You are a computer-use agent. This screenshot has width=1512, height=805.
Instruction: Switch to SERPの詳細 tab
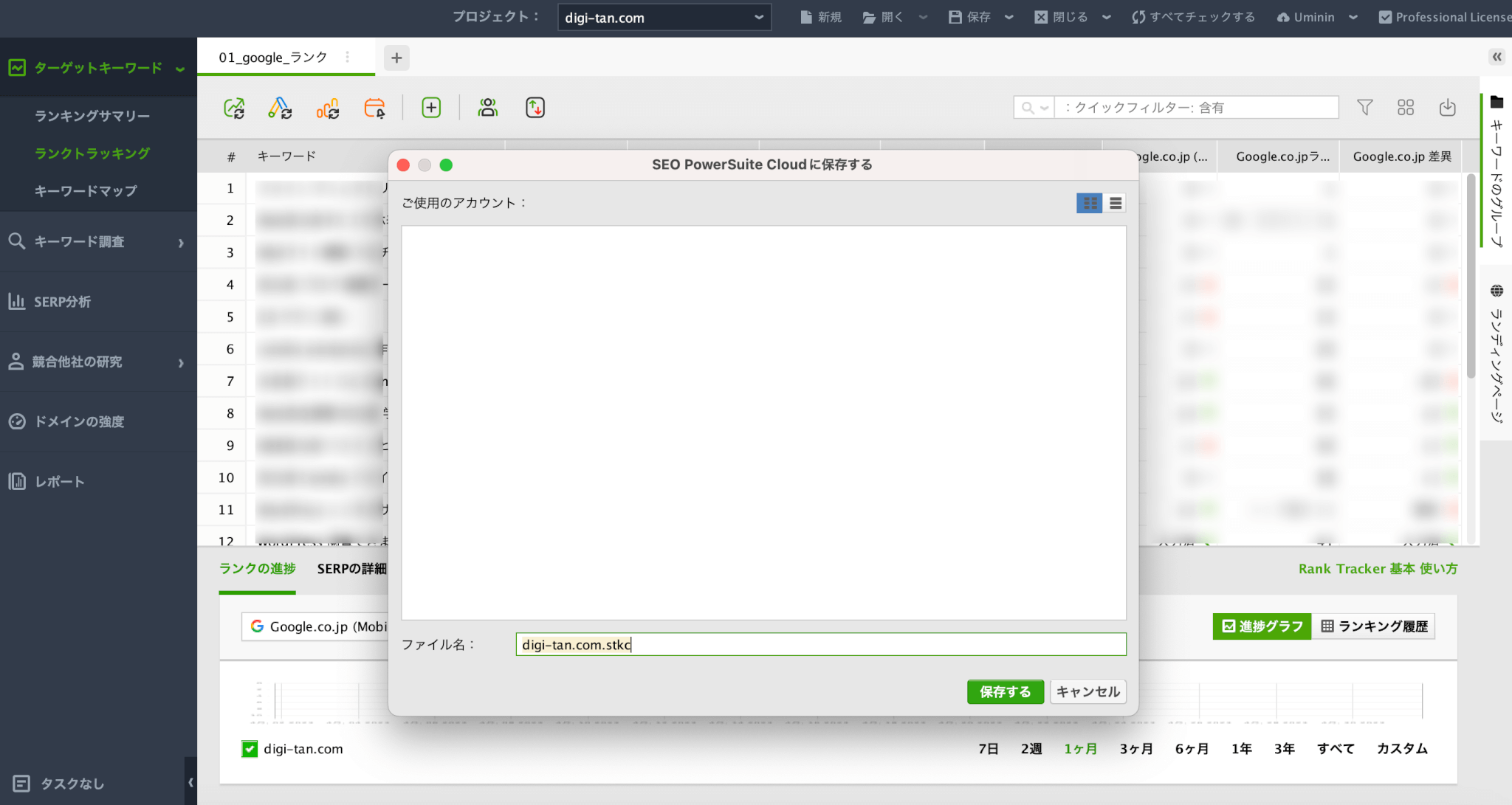pyautogui.click(x=351, y=568)
